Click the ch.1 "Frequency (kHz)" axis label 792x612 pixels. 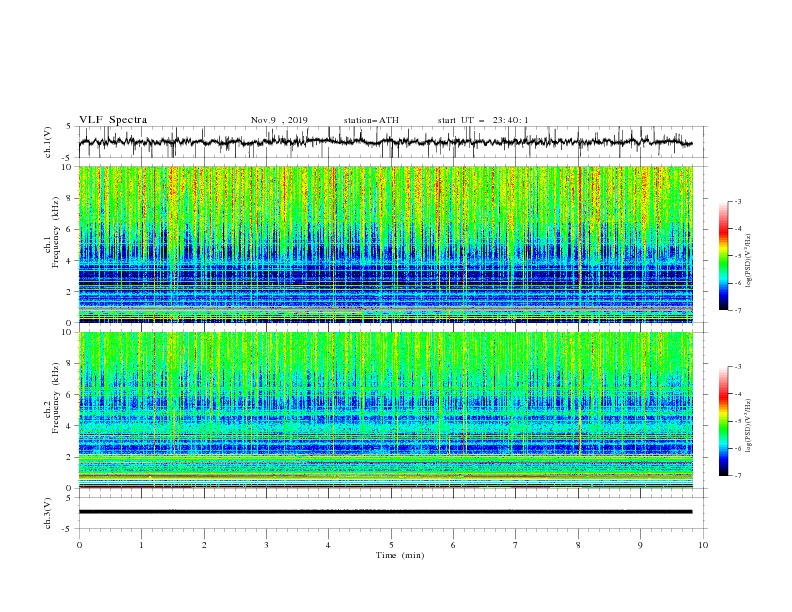click(x=55, y=232)
